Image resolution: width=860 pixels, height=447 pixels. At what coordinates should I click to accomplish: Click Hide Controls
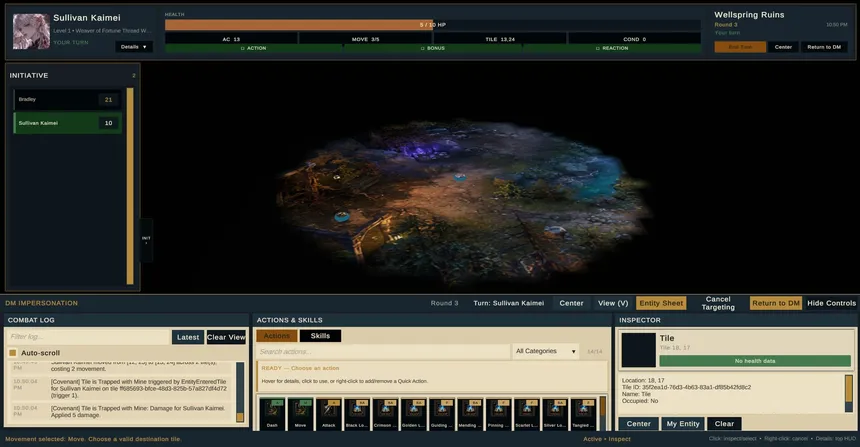[831, 303]
